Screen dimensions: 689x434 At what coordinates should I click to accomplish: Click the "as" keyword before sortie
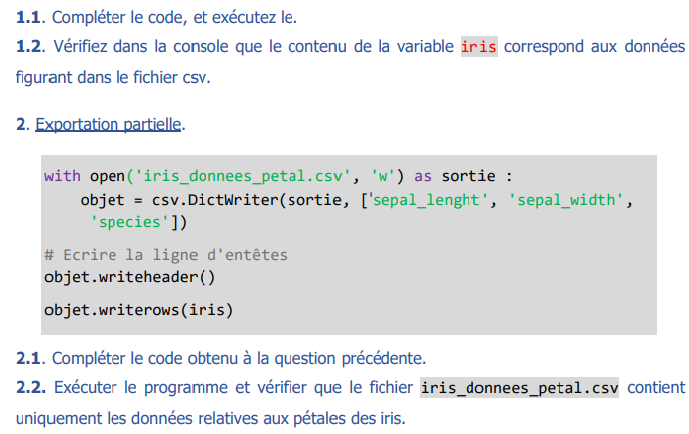pyautogui.click(x=422, y=176)
